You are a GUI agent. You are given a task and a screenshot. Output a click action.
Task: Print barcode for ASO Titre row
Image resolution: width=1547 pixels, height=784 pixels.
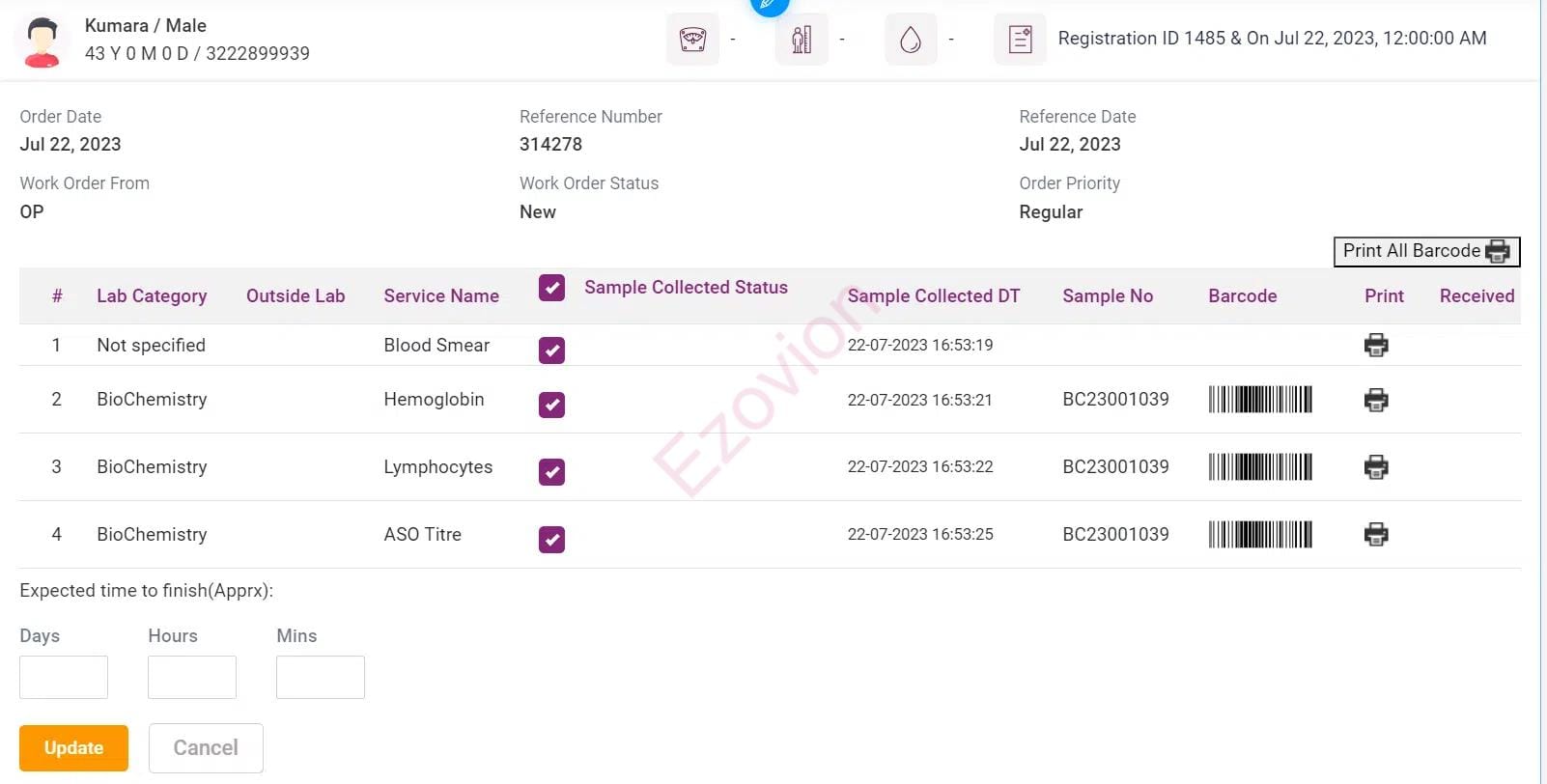click(x=1376, y=534)
